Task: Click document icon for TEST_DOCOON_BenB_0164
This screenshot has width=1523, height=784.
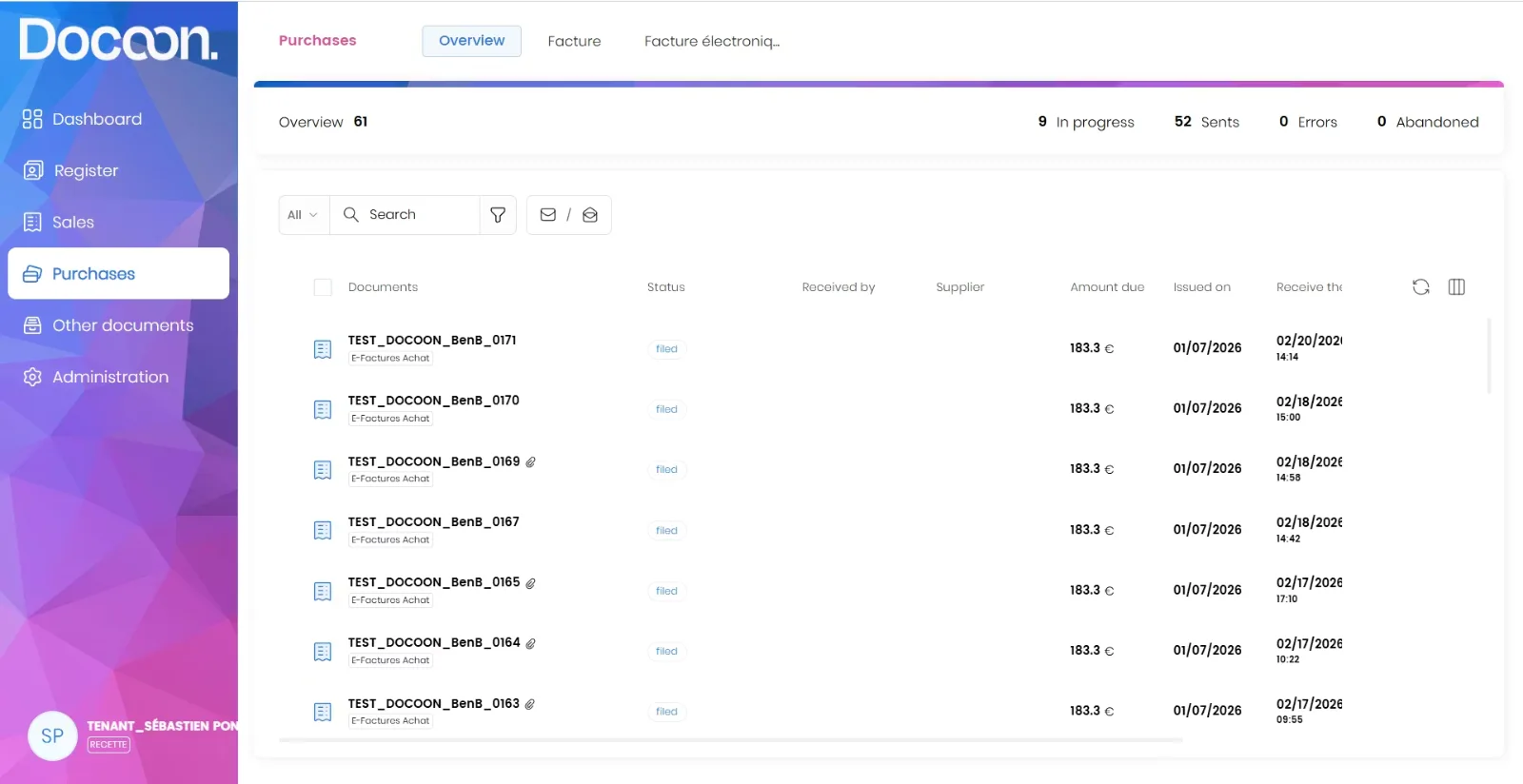Action: [323, 652]
